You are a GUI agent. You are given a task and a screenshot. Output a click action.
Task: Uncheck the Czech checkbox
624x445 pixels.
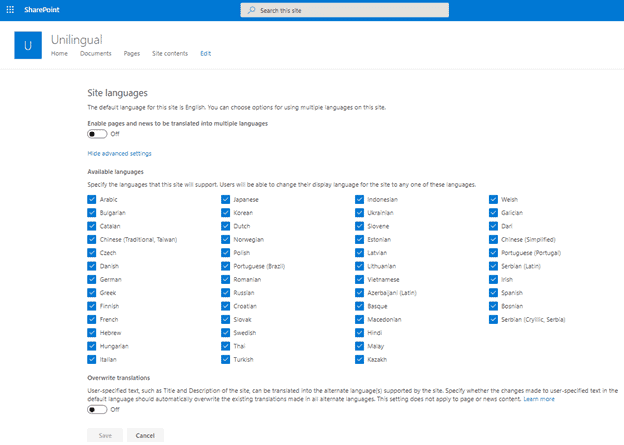point(92,253)
